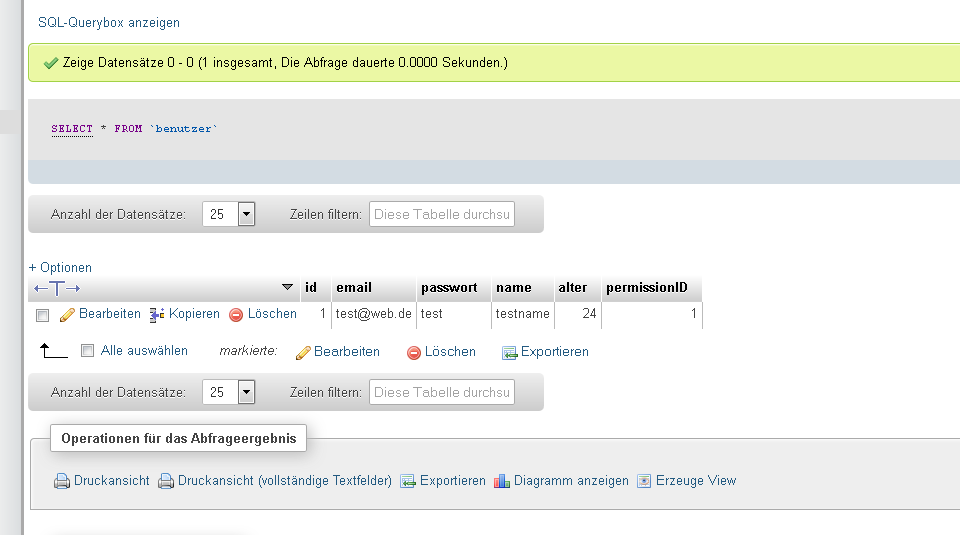
Task: Open the lower Anzahl der Datensätze dropdown
Action: click(246, 392)
